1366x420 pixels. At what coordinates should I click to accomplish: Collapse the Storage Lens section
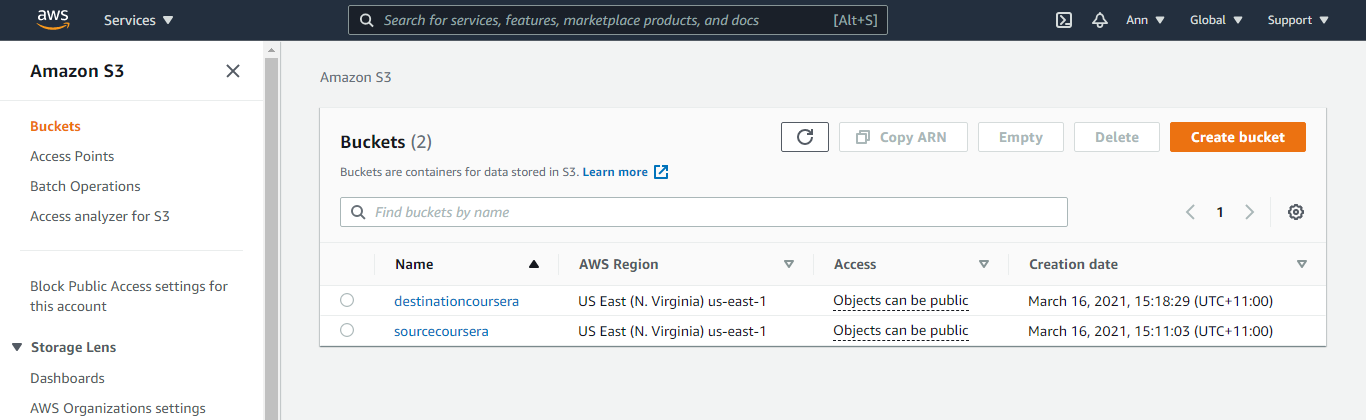(x=17, y=347)
